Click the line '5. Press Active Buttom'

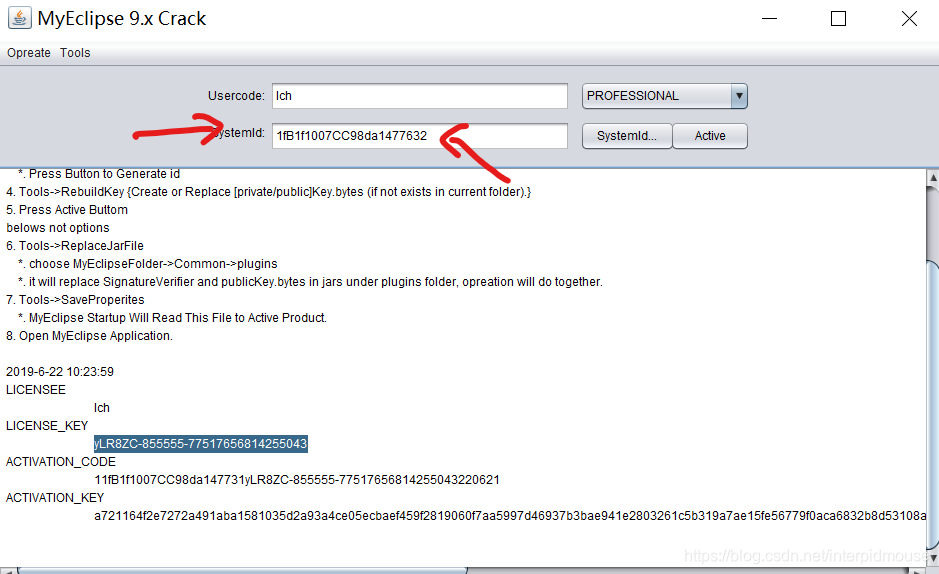pos(67,210)
